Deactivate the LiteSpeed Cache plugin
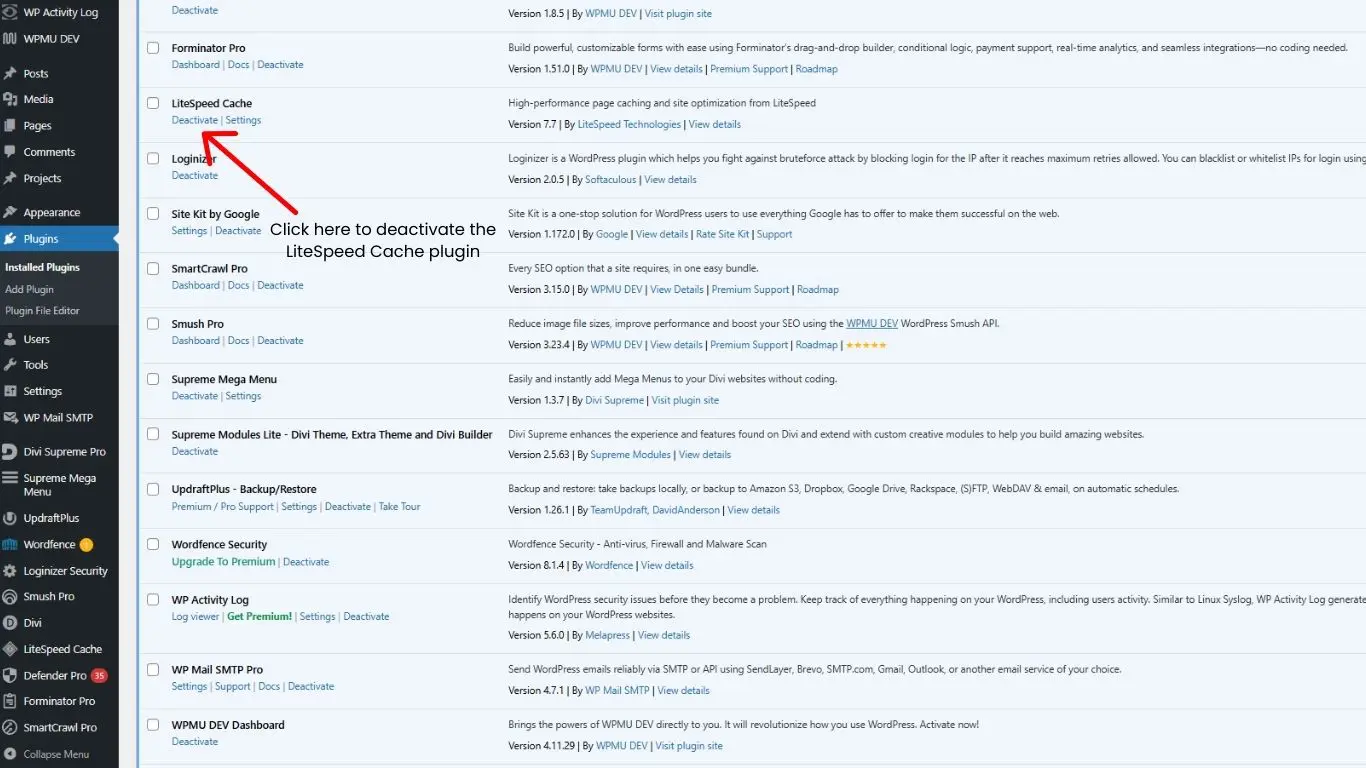 194,119
